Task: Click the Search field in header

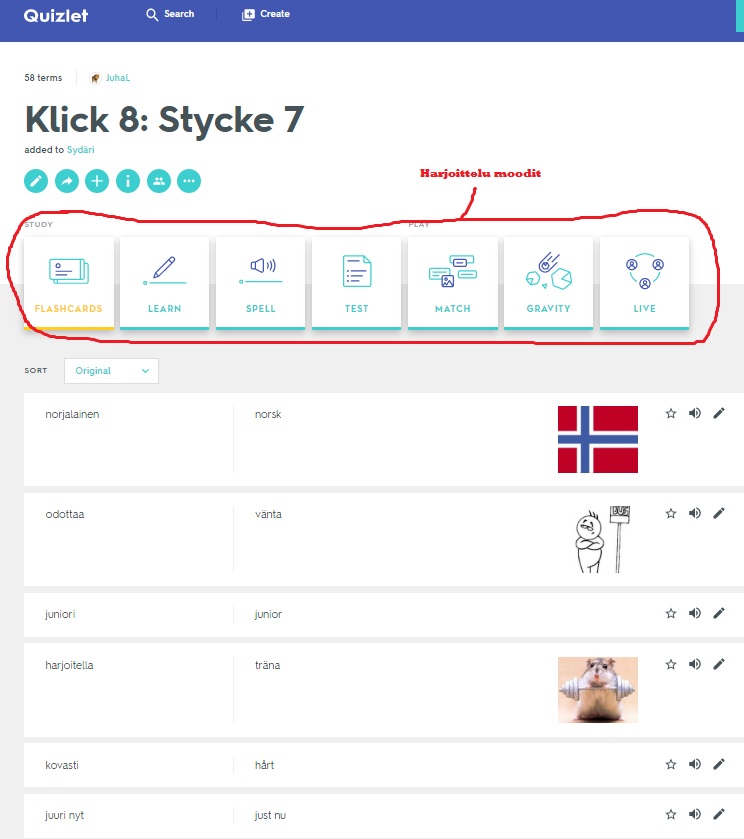Action: coord(170,15)
